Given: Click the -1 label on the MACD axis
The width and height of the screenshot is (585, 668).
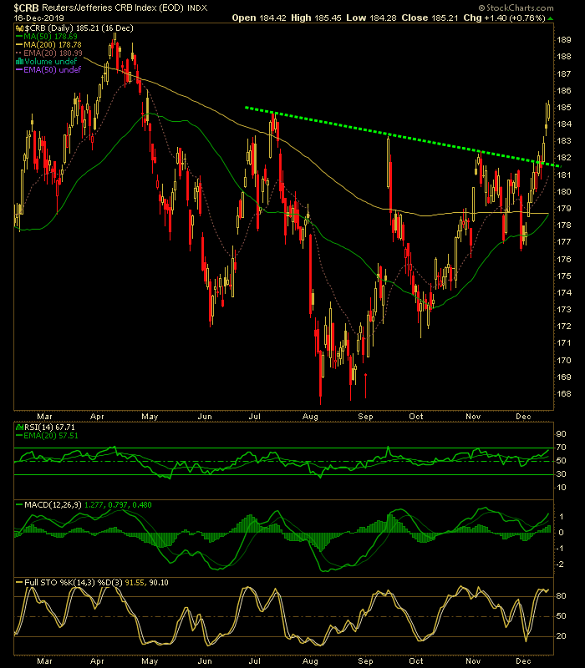Looking at the screenshot, I should (x=560, y=549).
